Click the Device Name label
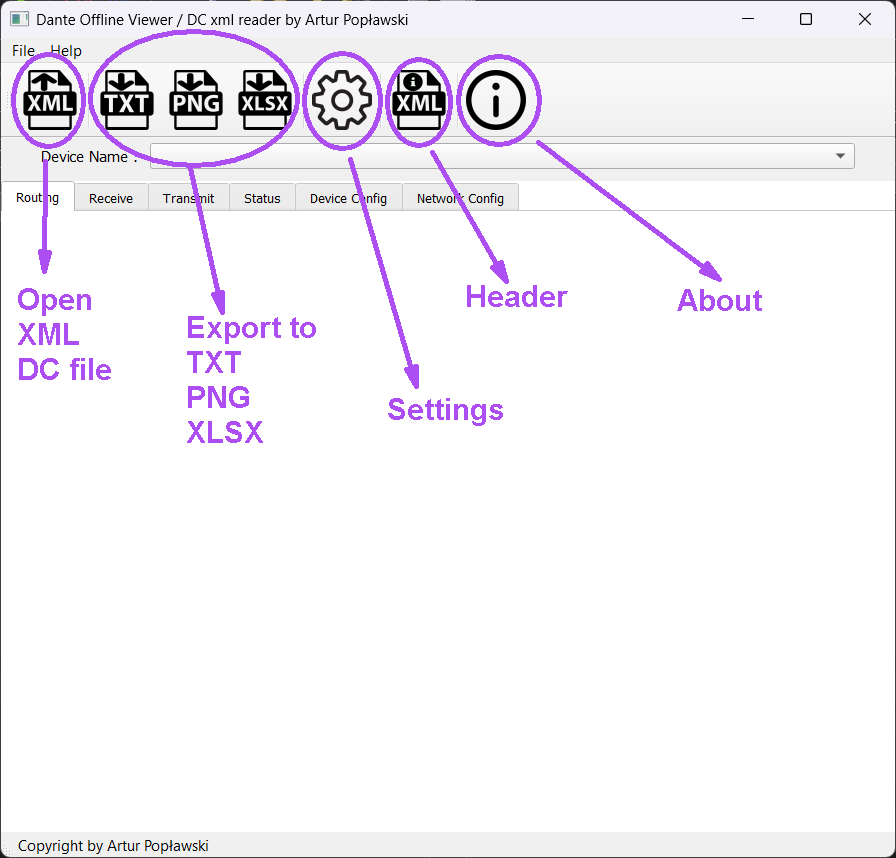Screen dimensions: 896x858 point(89,157)
